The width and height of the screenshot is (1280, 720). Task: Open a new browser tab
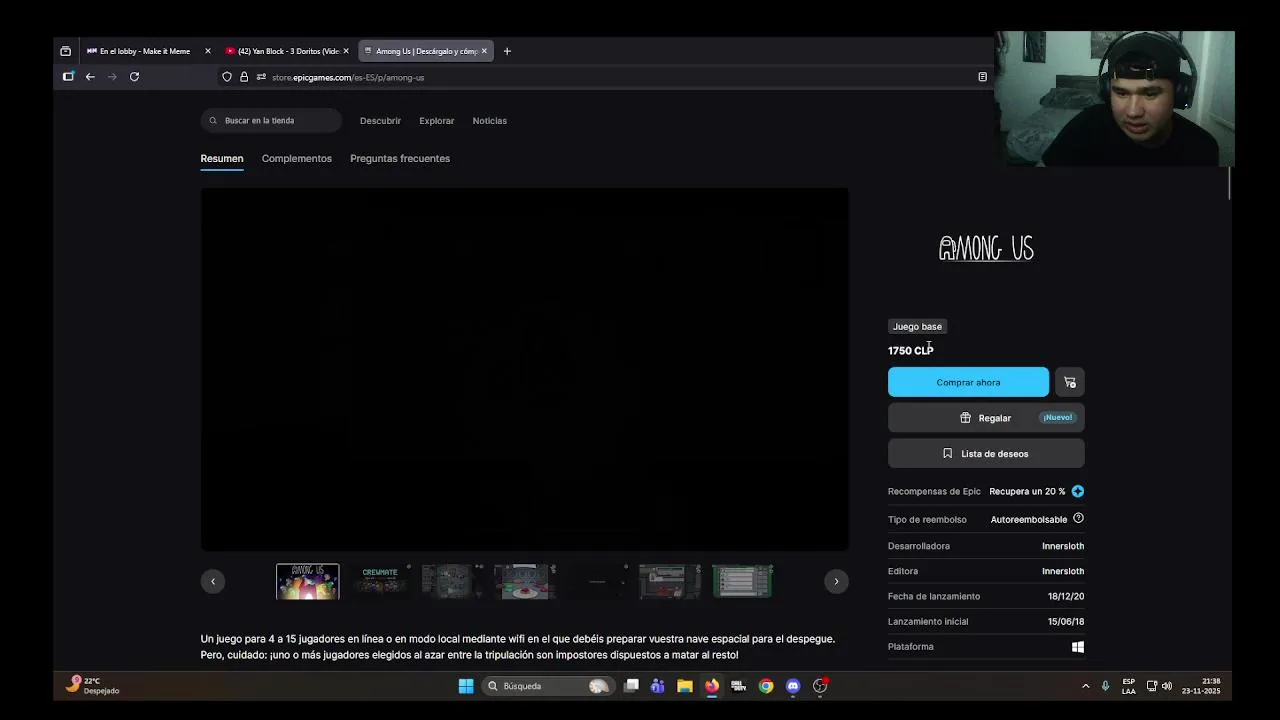(507, 51)
